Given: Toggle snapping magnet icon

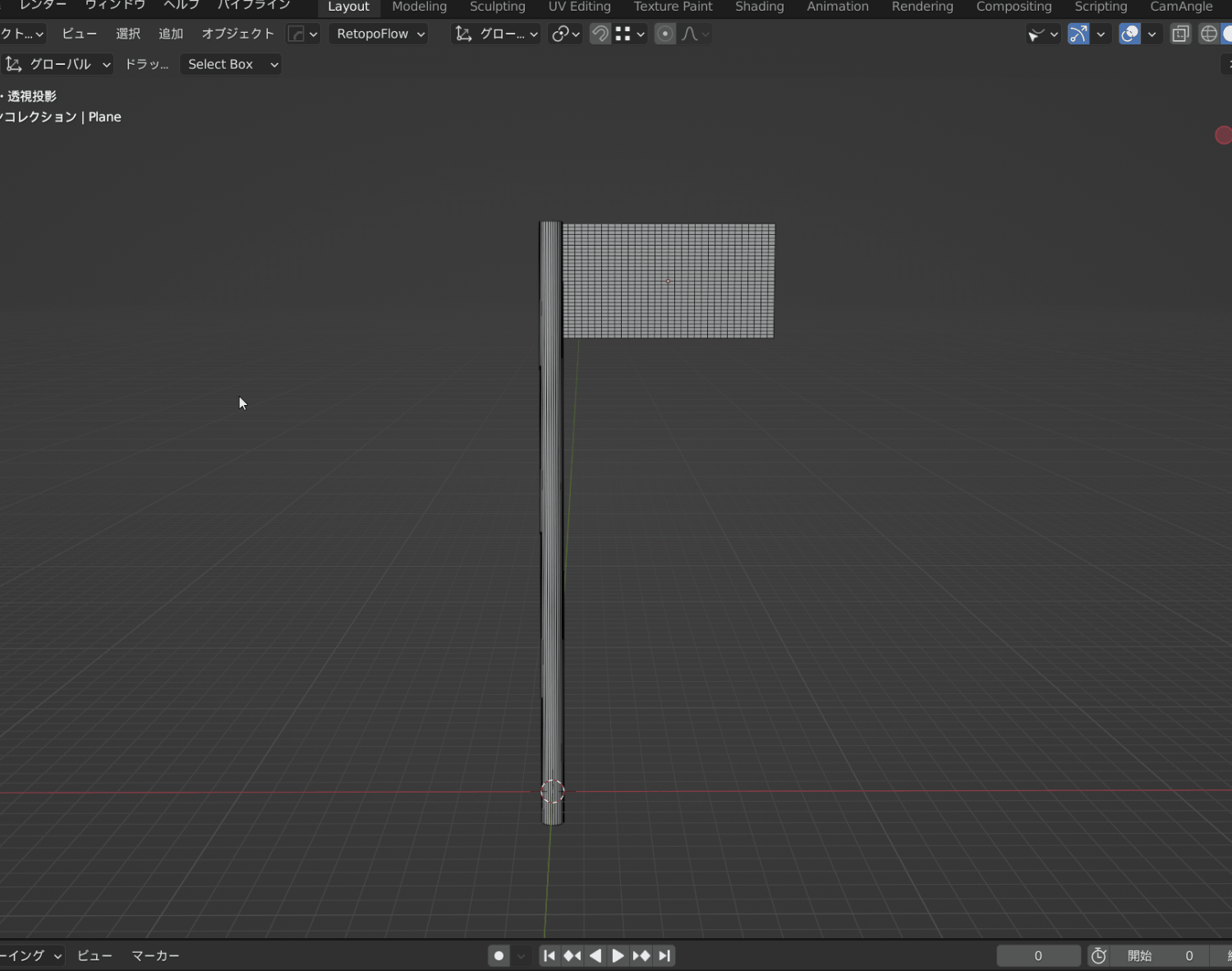Looking at the screenshot, I should click(x=600, y=34).
